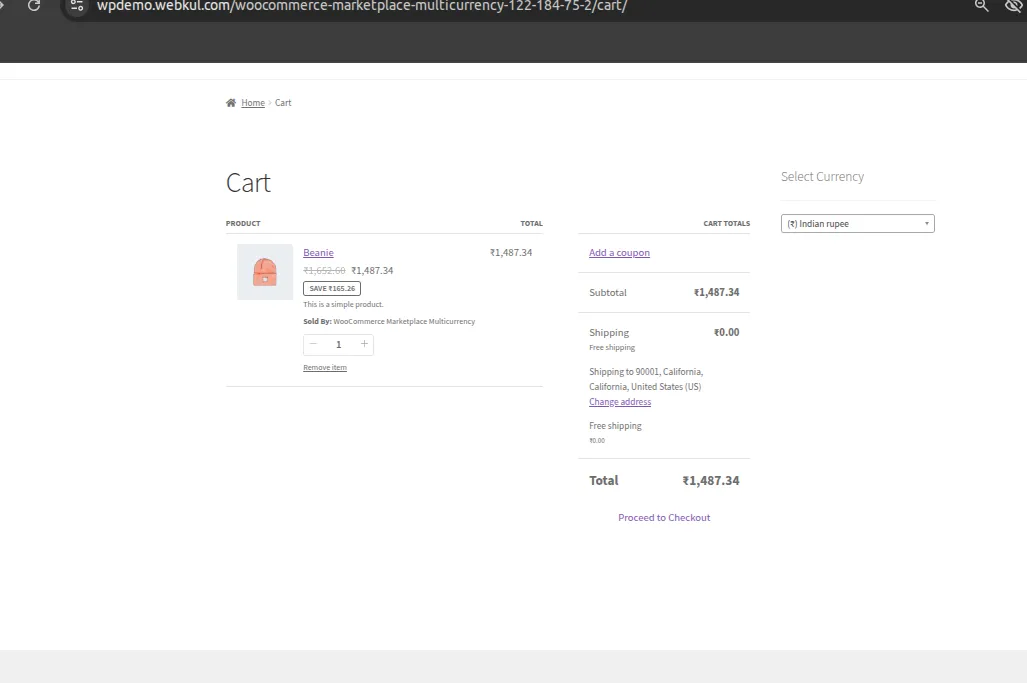Click the home icon in breadcrumb
Viewport: 1027px width, 683px height.
[x=231, y=103]
